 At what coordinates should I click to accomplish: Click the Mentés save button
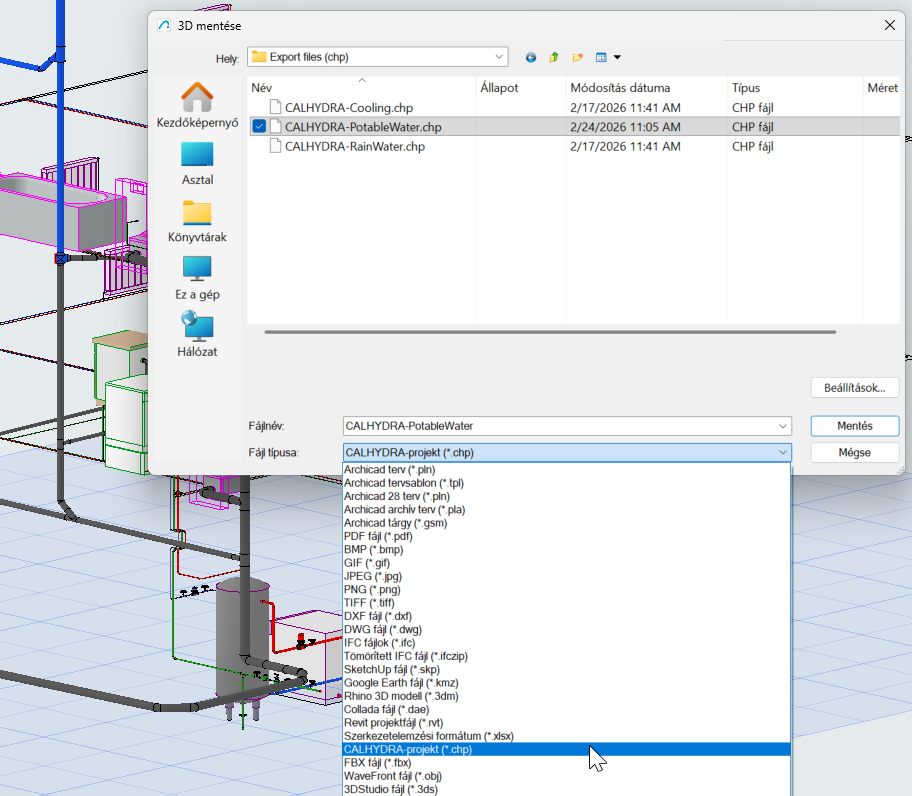[x=854, y=426]
